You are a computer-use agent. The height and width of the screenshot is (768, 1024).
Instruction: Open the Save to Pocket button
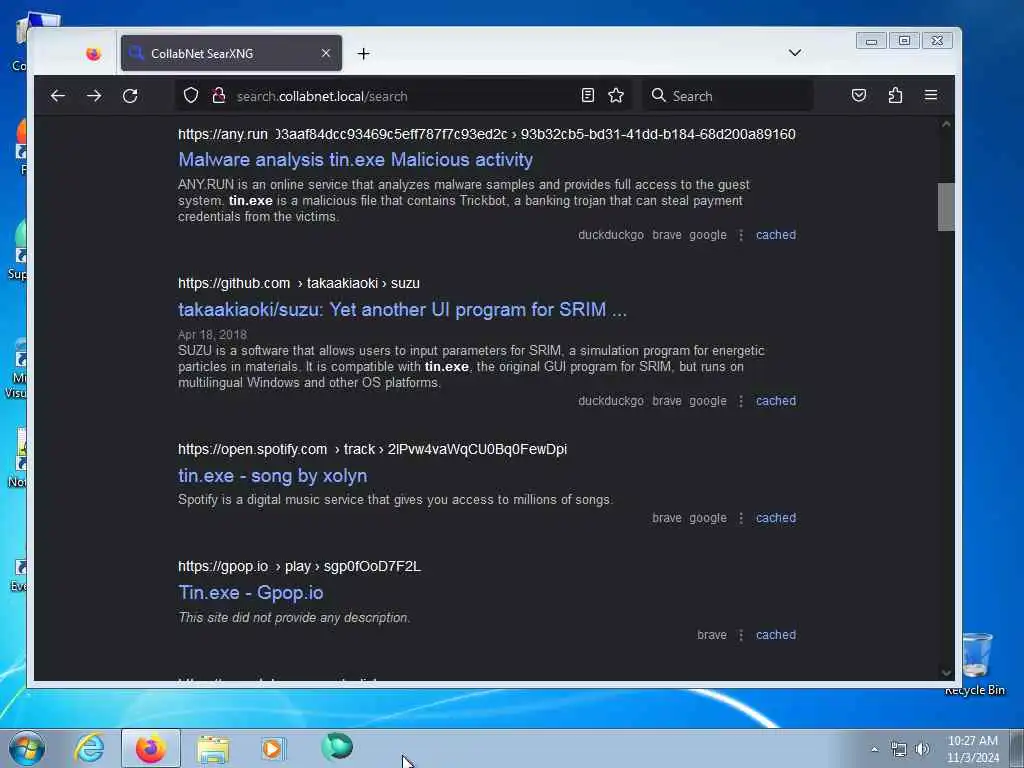(x=859, y=96)
